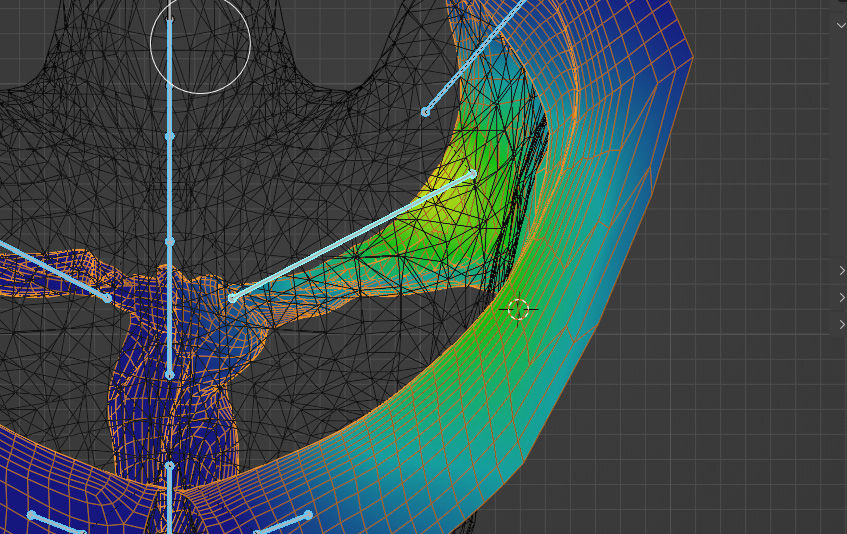
Task: Select the bottom-left short bone's joint
Action: point(32,516)
